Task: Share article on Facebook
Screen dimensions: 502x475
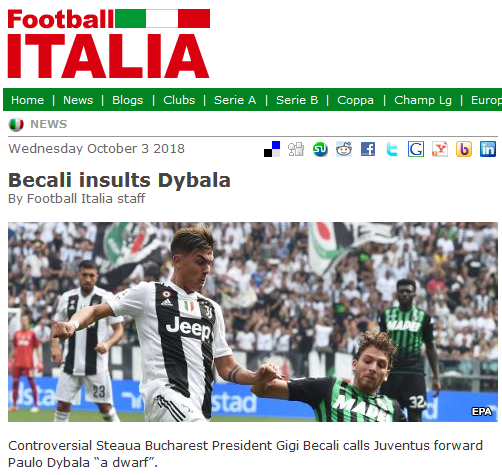Action: pos(368,149)
